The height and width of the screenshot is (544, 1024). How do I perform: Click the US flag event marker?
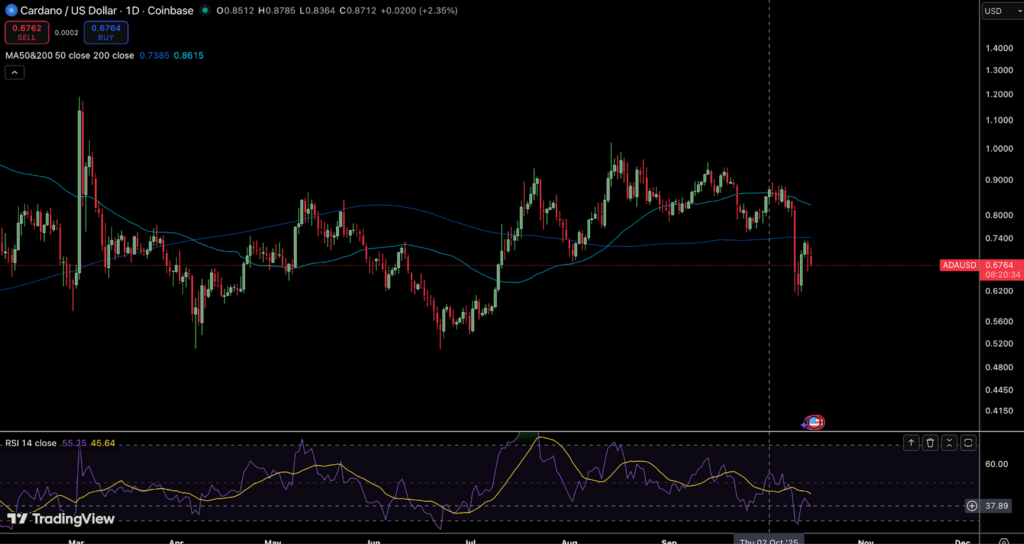[x=814, y=422]
